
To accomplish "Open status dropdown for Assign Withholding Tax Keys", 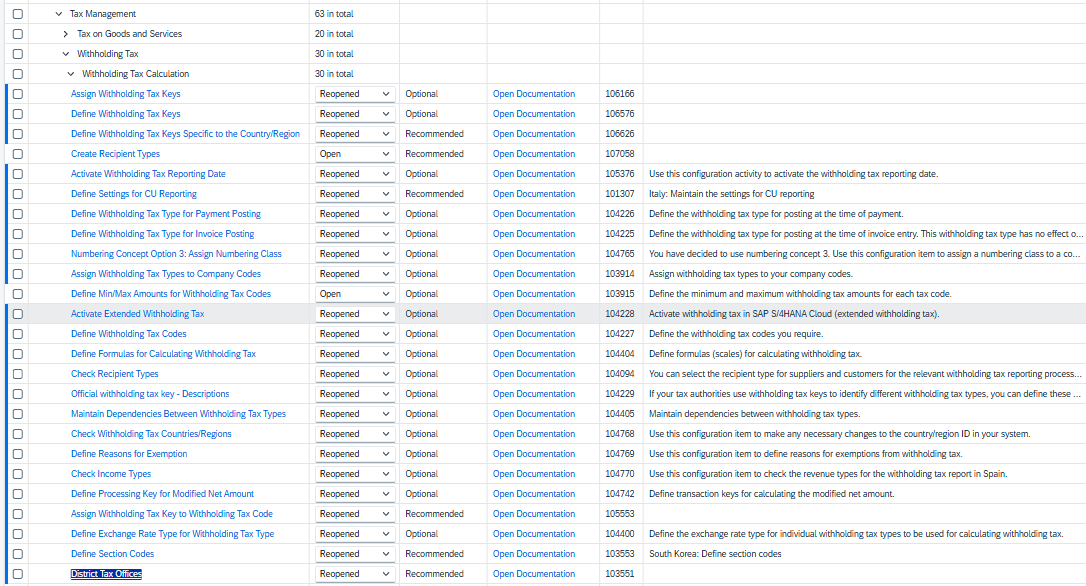I will (355, 94).
